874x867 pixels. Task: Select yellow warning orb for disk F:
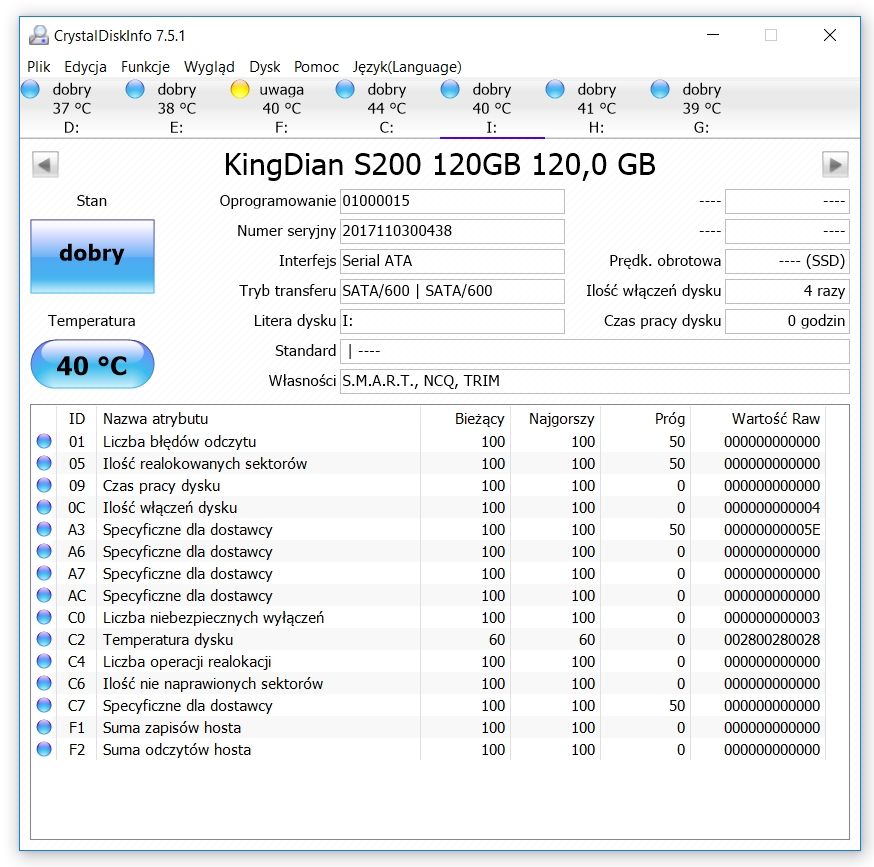pos(240,89)
